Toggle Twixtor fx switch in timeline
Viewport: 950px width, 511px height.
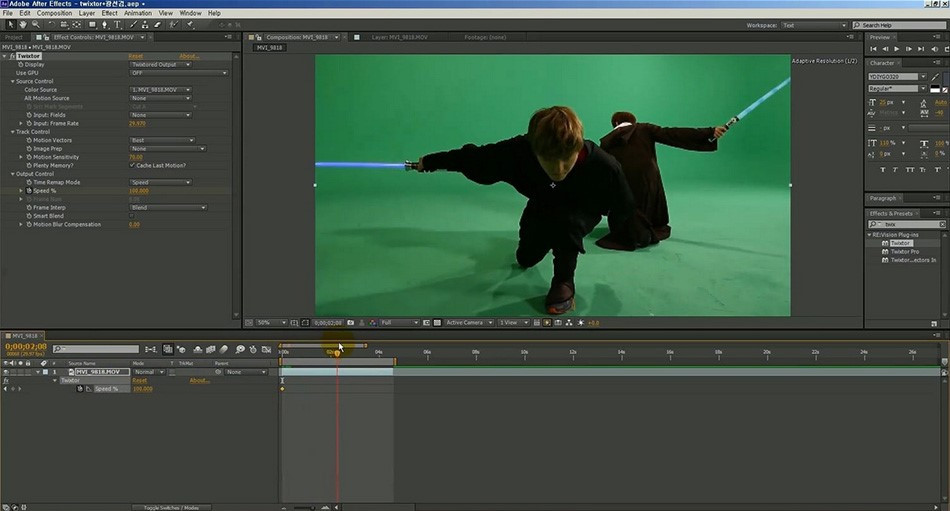6,381
